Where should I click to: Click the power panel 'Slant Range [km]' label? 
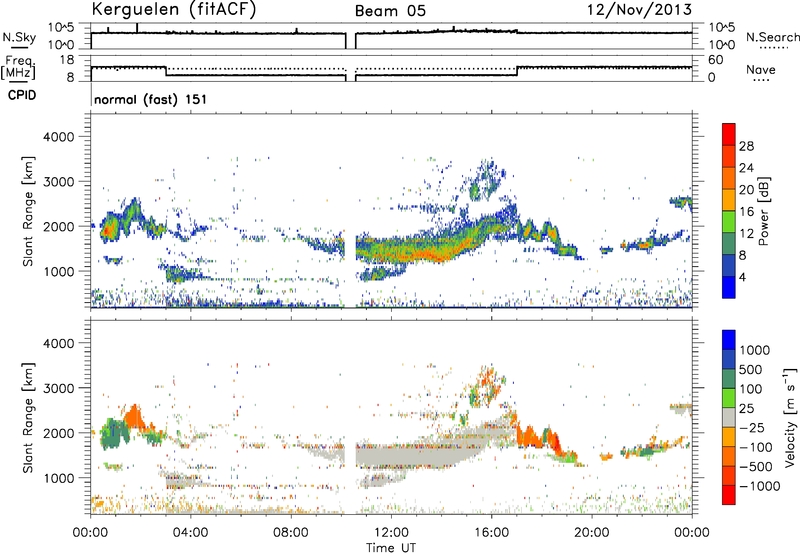coord(28,211)
